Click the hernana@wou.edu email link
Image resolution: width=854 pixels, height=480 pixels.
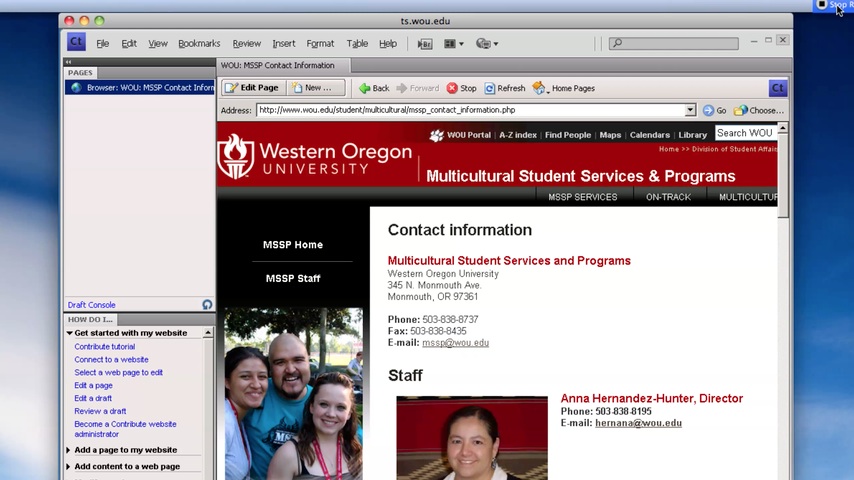pyautogui.click(x=638, y=423)
